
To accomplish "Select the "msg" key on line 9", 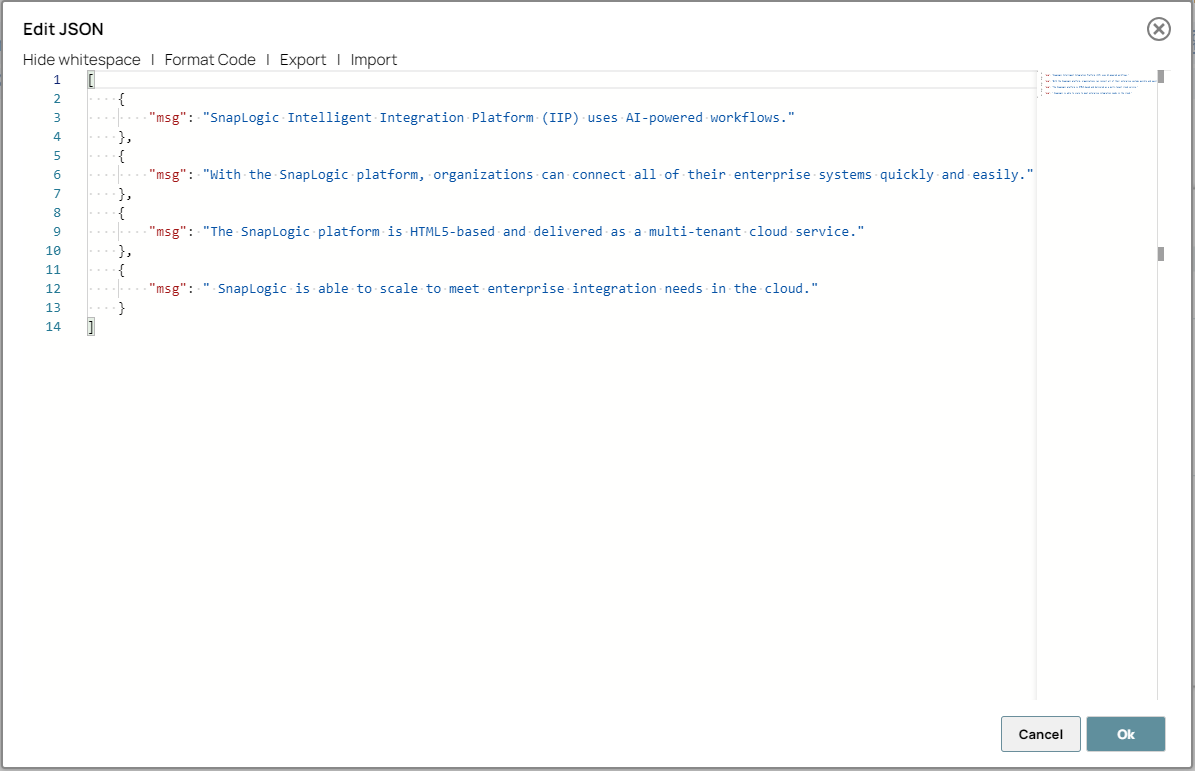I will [166, 231].
